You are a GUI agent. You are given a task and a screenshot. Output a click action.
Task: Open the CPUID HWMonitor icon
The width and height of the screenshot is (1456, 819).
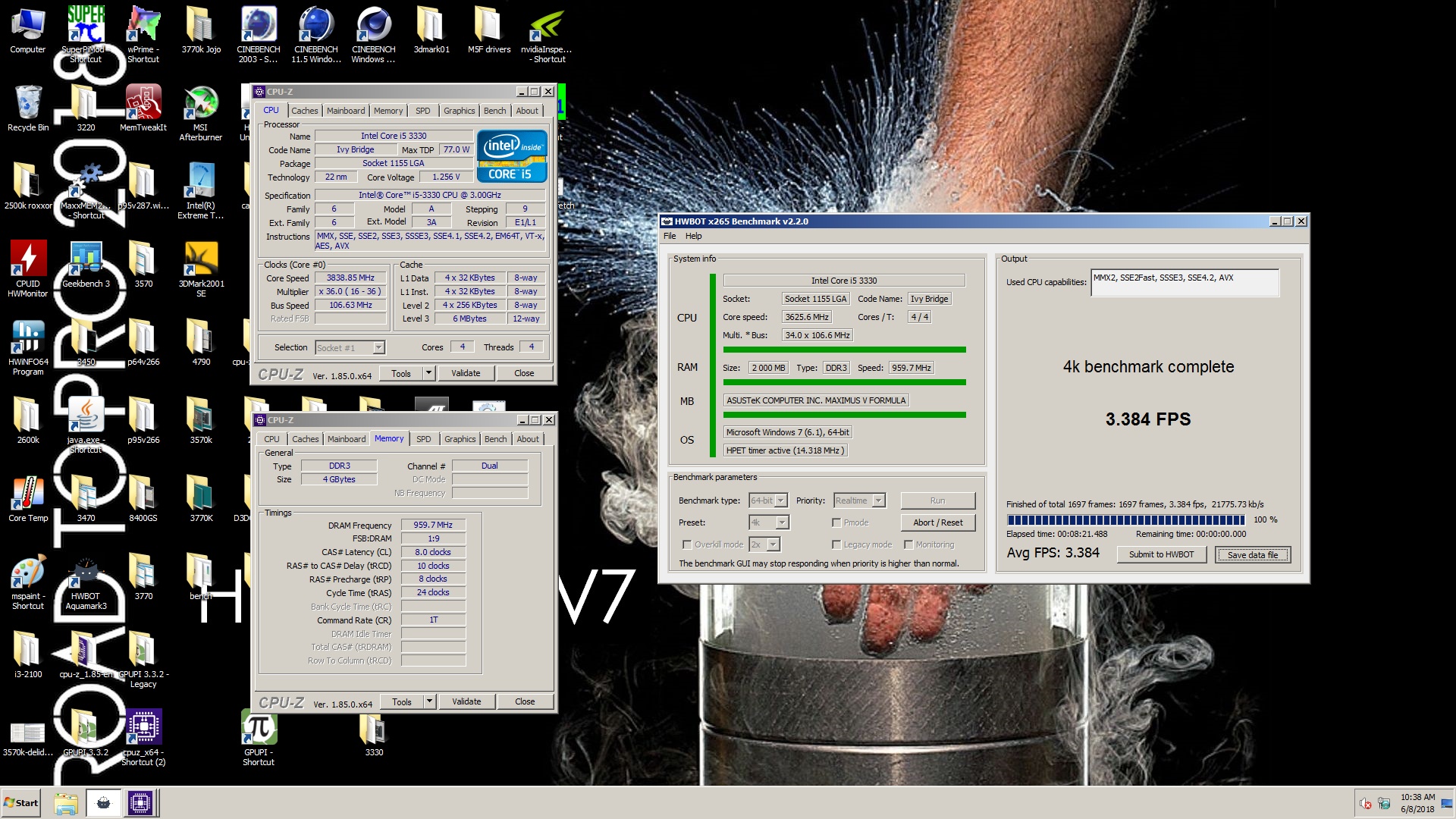click(28, 268)
